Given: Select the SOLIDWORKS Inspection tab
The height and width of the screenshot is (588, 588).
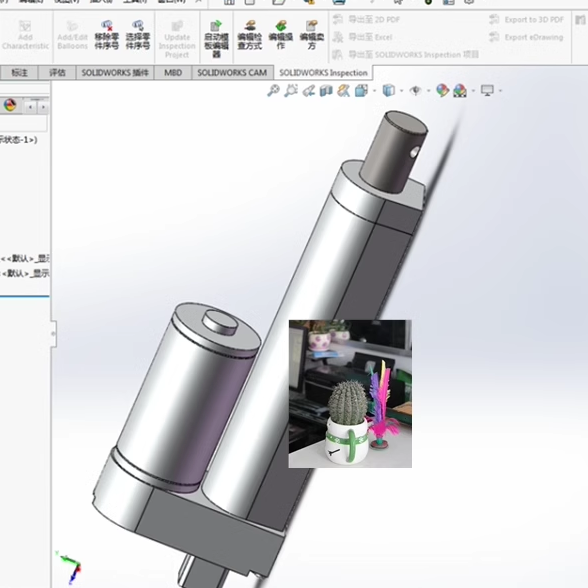Looking at the screenshot, I should pyautogui.click(x=323, y=73).
